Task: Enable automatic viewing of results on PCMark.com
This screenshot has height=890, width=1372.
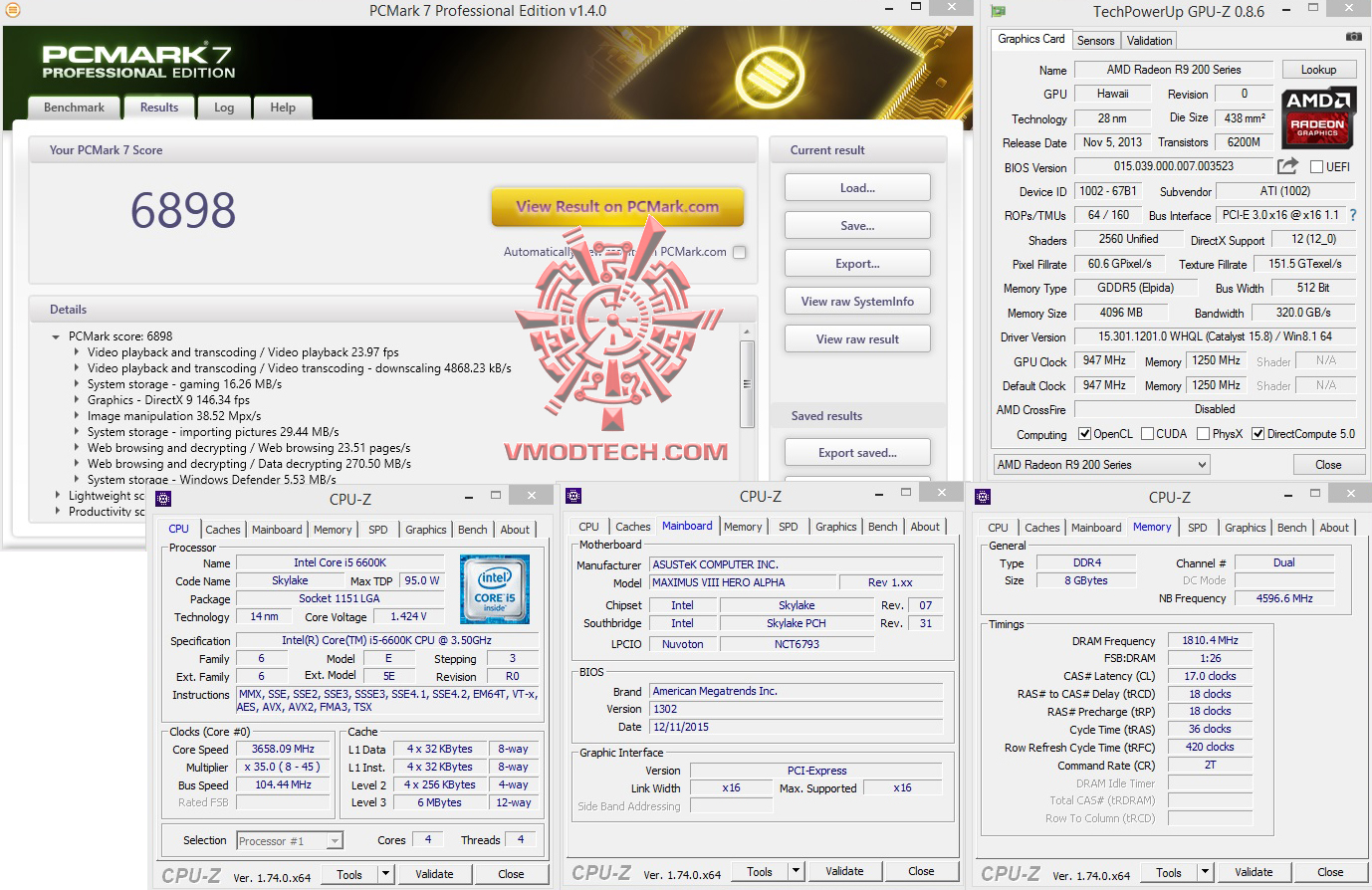Action: click(x=739, y=252)
